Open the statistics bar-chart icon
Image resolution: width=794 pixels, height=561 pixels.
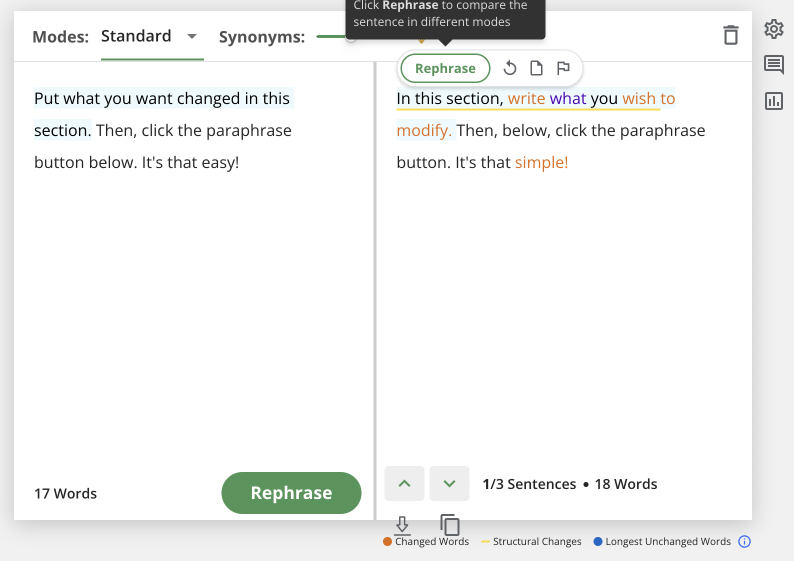[x=774, y=101]
